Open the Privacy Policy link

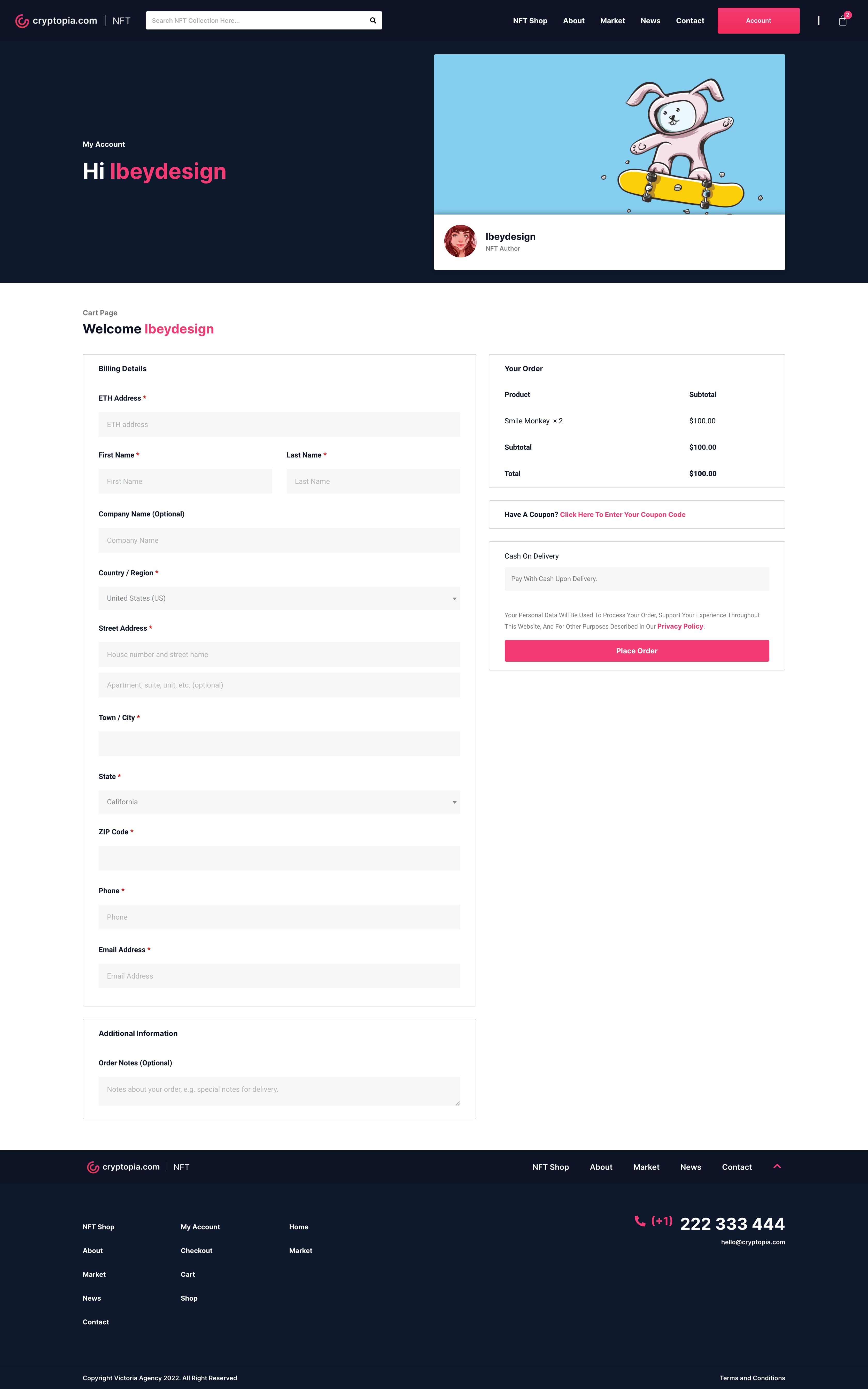[x=680, y=627]
